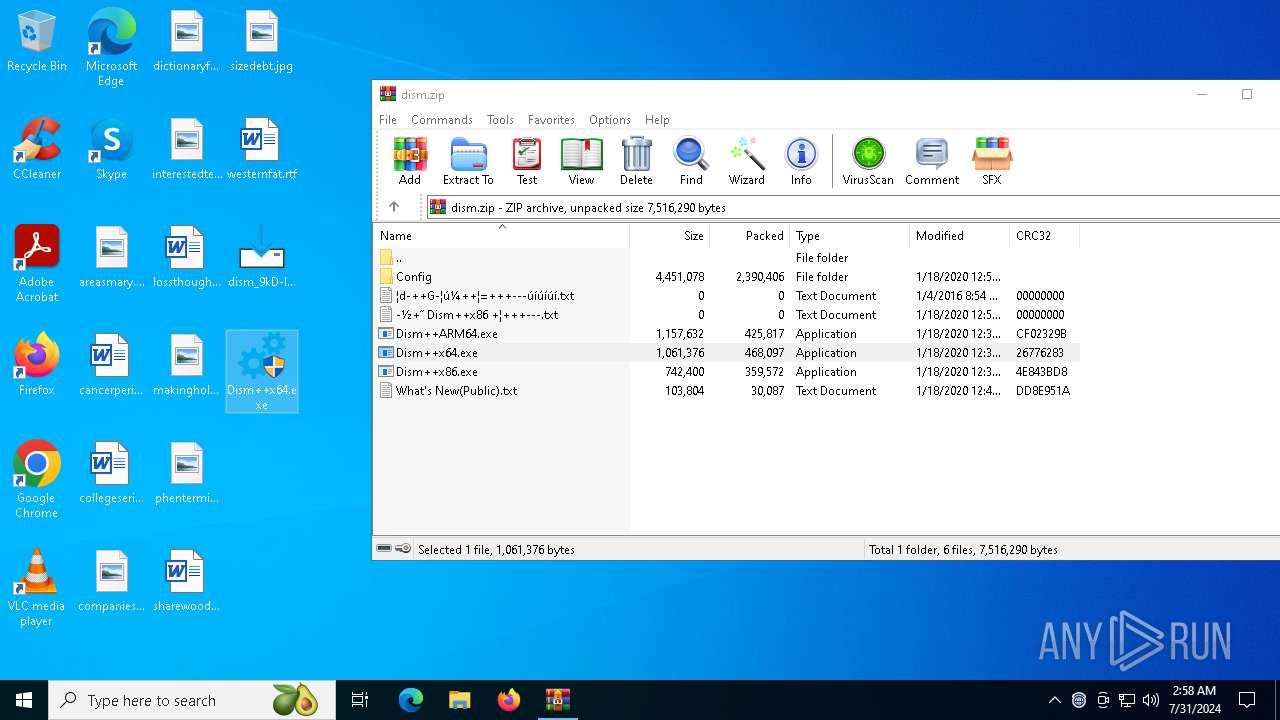The width and height of the screenshot is (1280, 720).
Task: Open the Tools menu
Action: pyautogui.click(x=500, y=119)
